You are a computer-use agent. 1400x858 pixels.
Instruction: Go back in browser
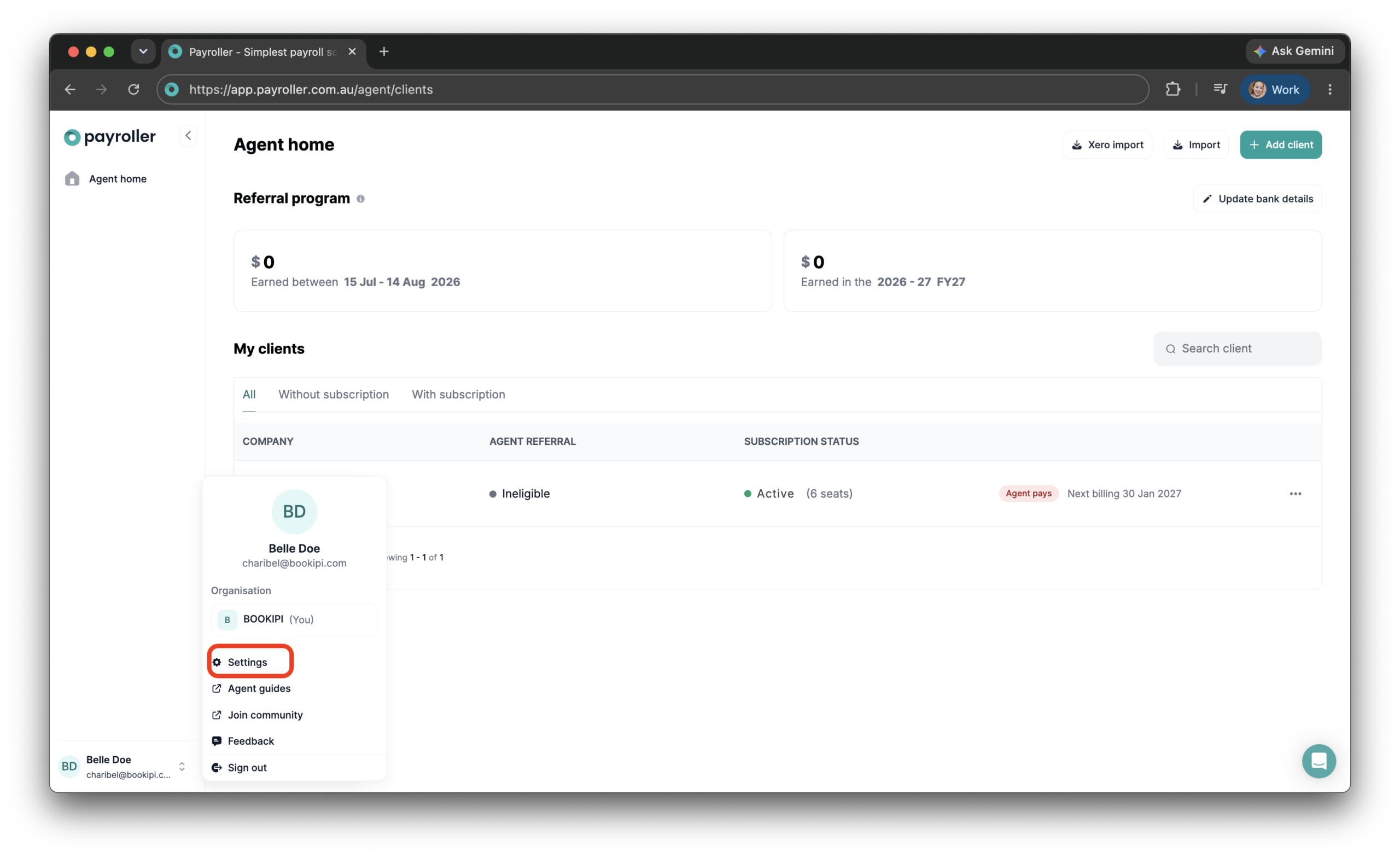(70, 89)
